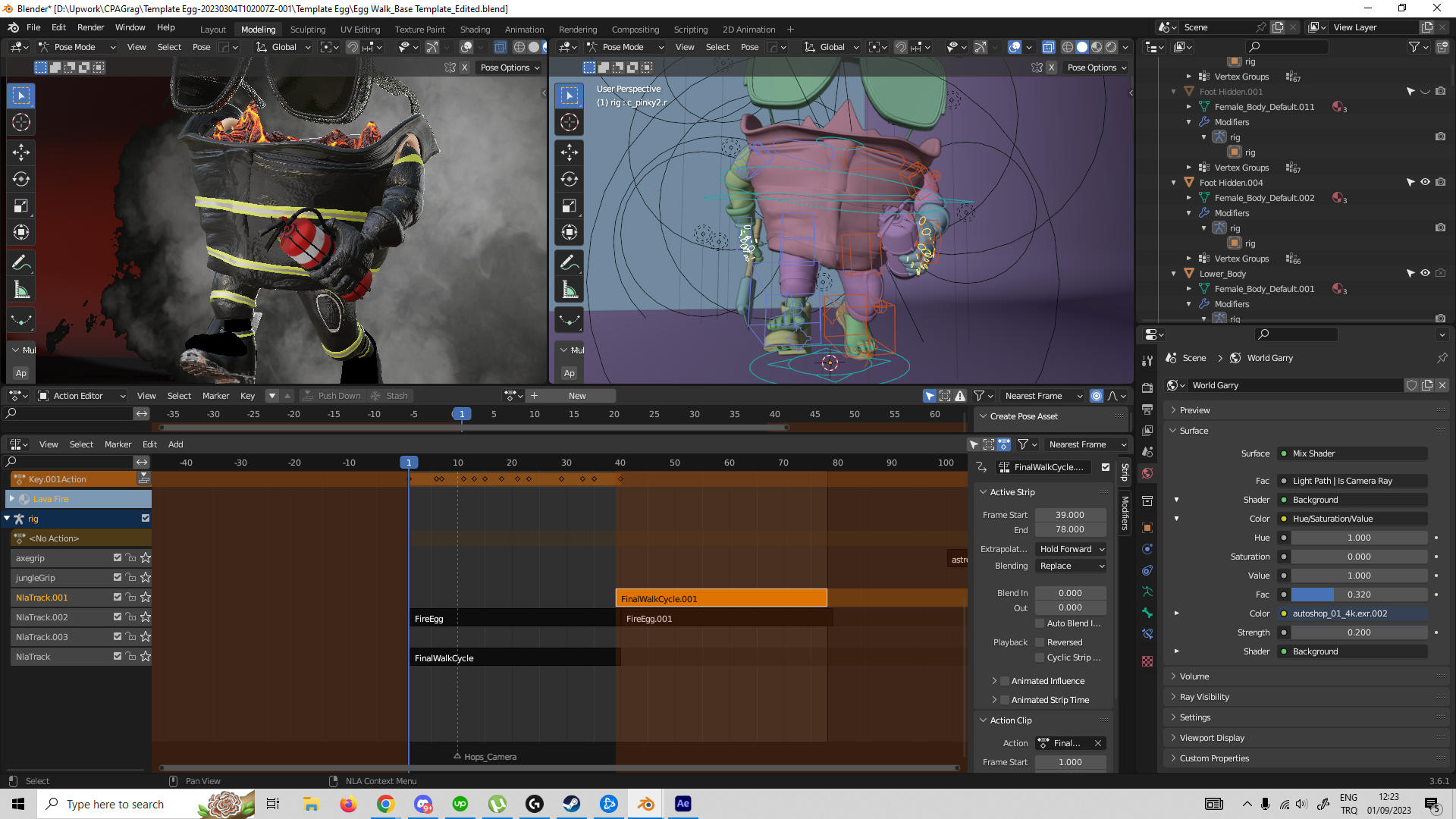
Task: Click the New action button
Action: (x=577, y=396)
